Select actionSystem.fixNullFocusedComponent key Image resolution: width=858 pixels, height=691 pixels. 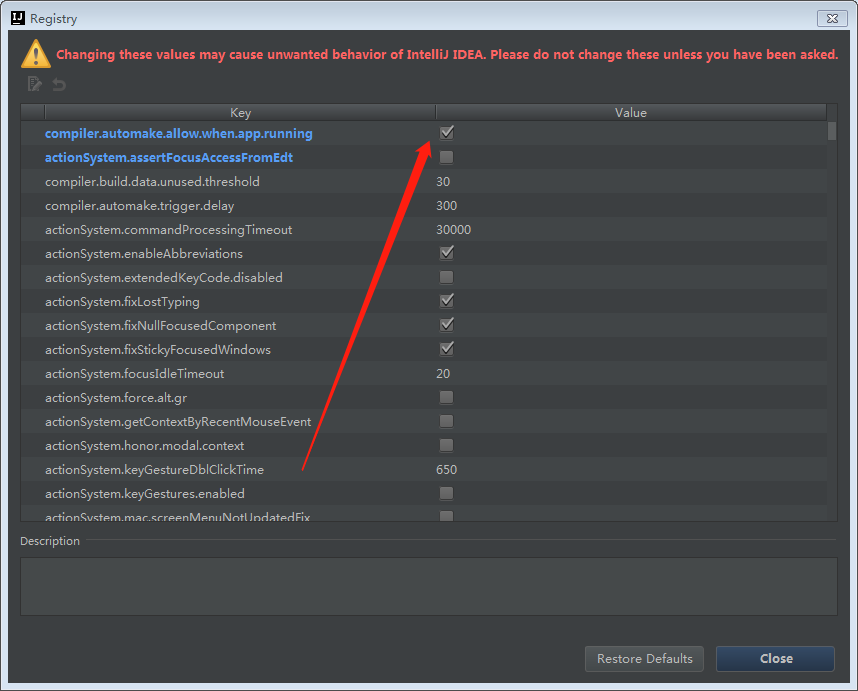coord(160,326)
